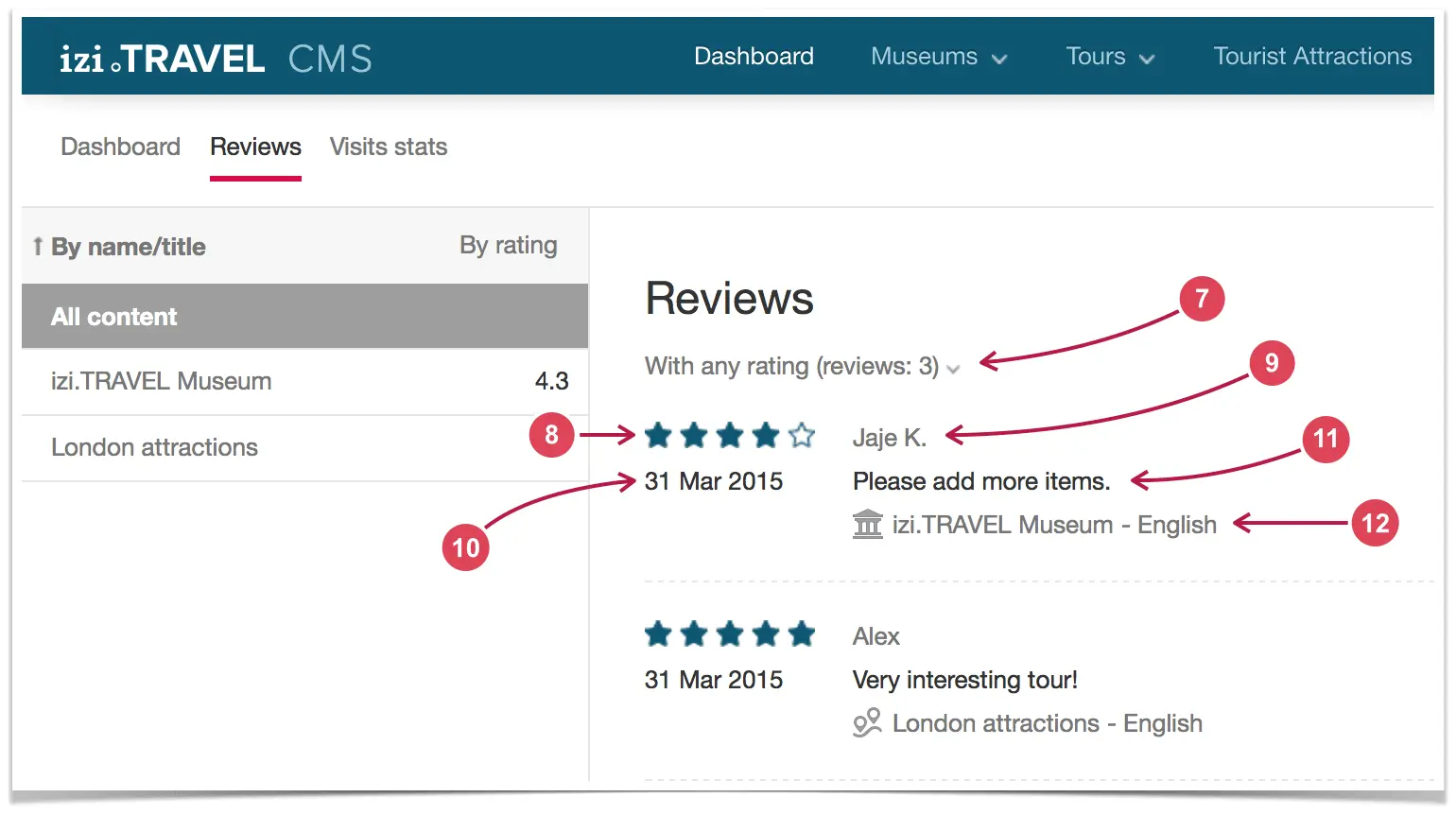Switch to the Visits stats tab

coord(389,147)
